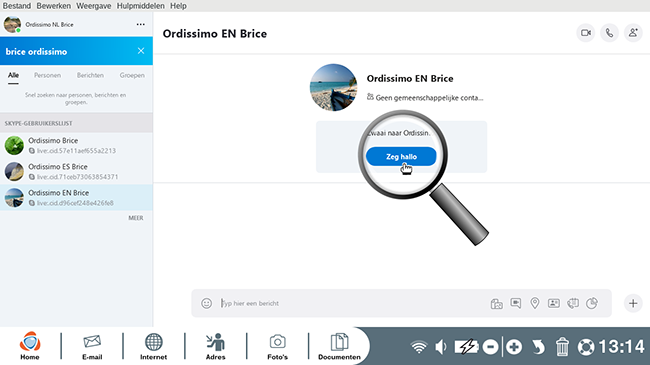The width and height of the screenshot is (650, 365).
Task: Open Documenten in the dock
Action: pyautogui.click(x=339, y=346)
